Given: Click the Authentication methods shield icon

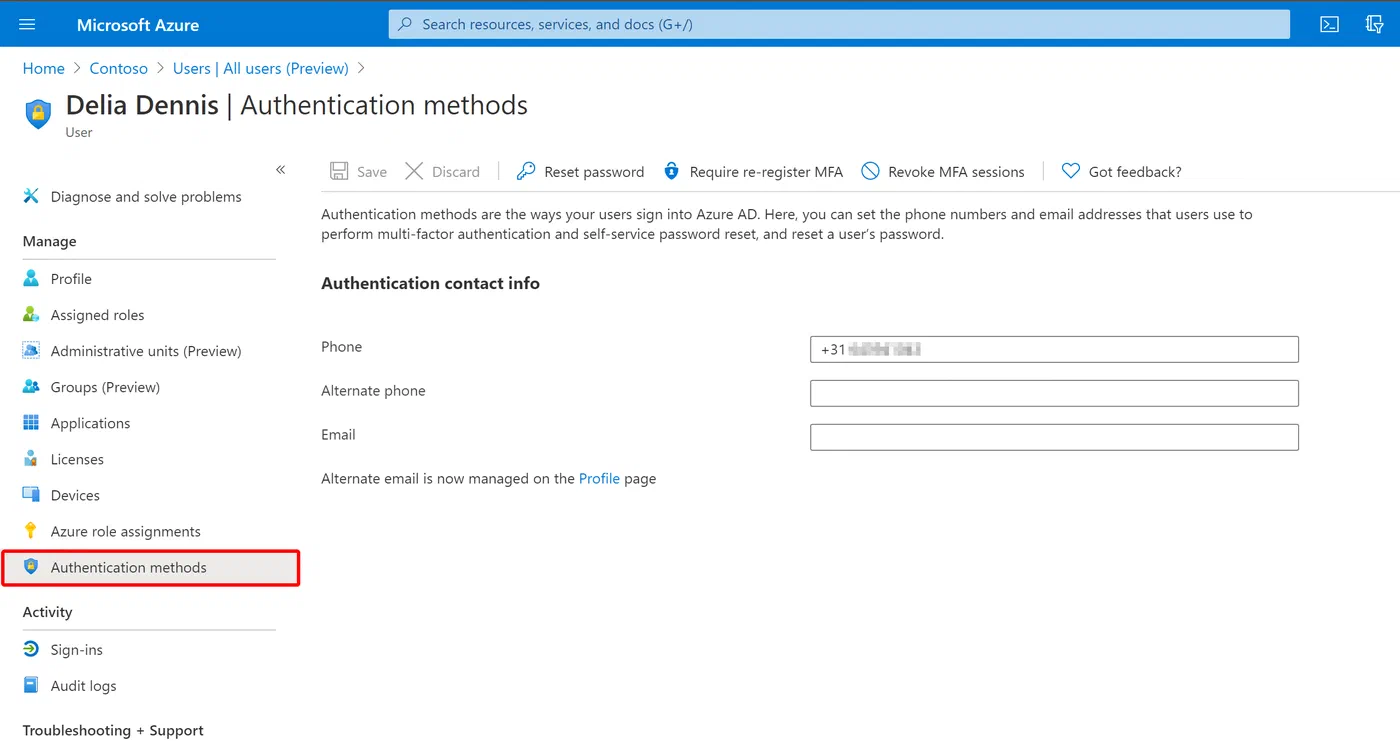Looking at the screenshot, I should (31, 567).
